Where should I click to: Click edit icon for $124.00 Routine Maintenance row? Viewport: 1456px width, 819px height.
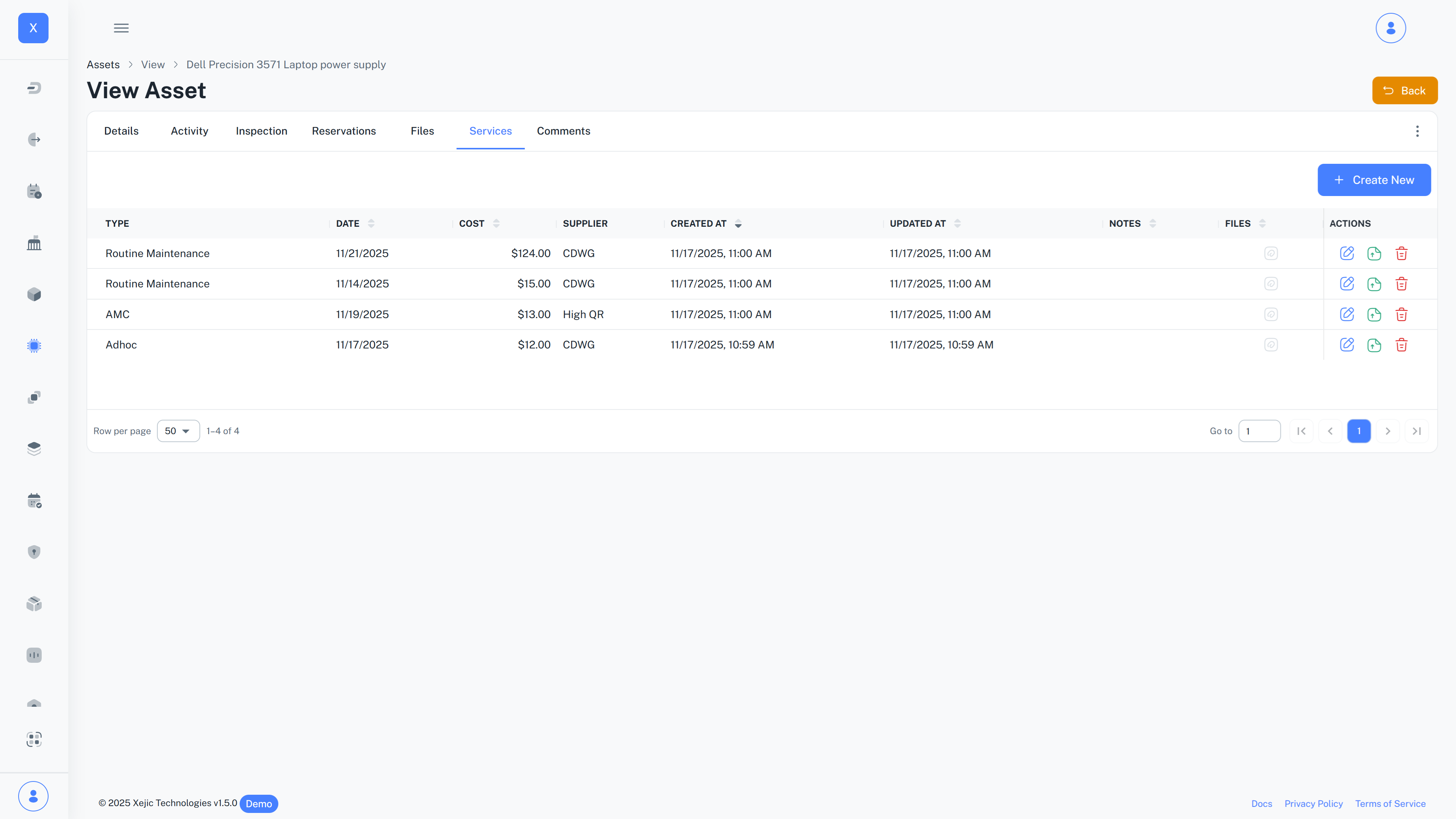pyautogui.click(x=1346, y=253)
